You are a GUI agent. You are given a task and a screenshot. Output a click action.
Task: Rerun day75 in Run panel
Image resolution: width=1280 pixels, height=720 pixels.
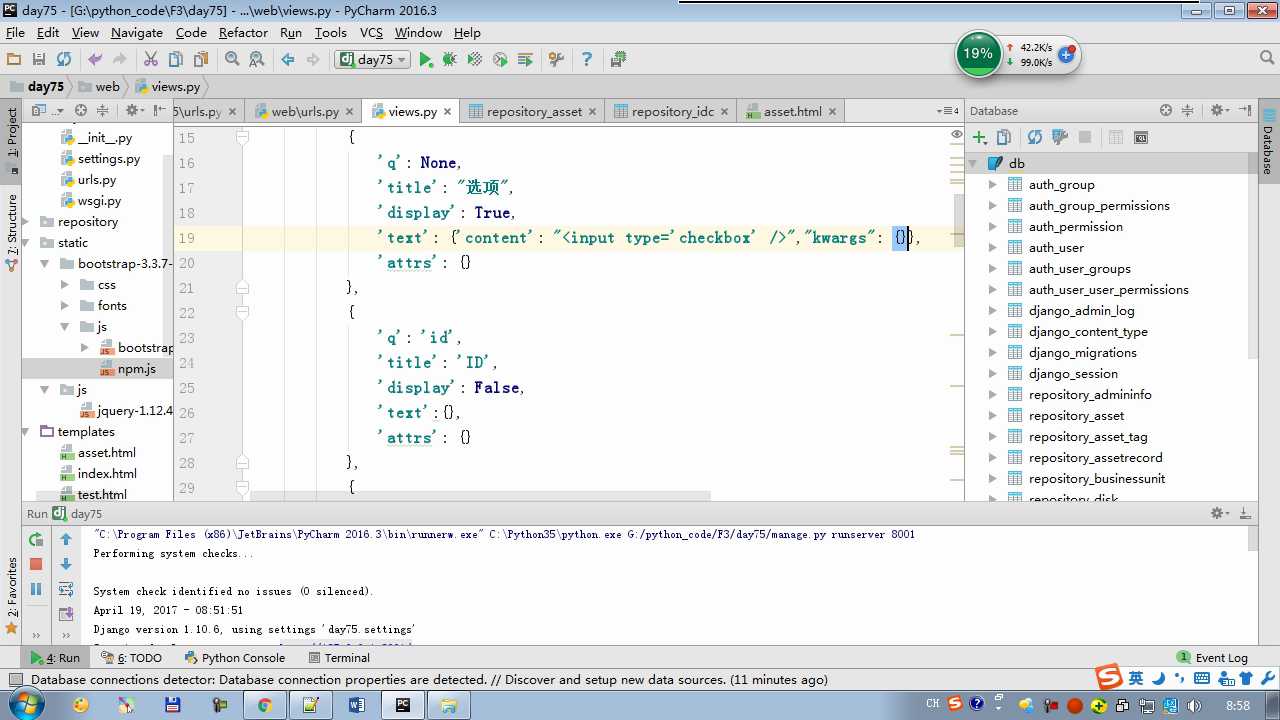click(x=36, y=539)
